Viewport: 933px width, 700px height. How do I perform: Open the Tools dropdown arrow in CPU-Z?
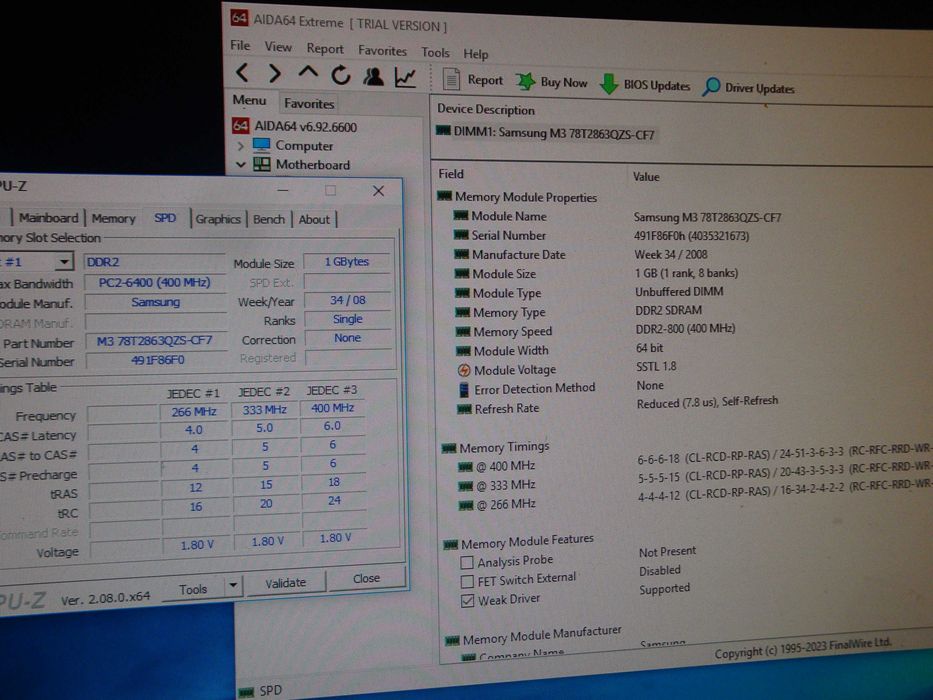pos(233,586)
